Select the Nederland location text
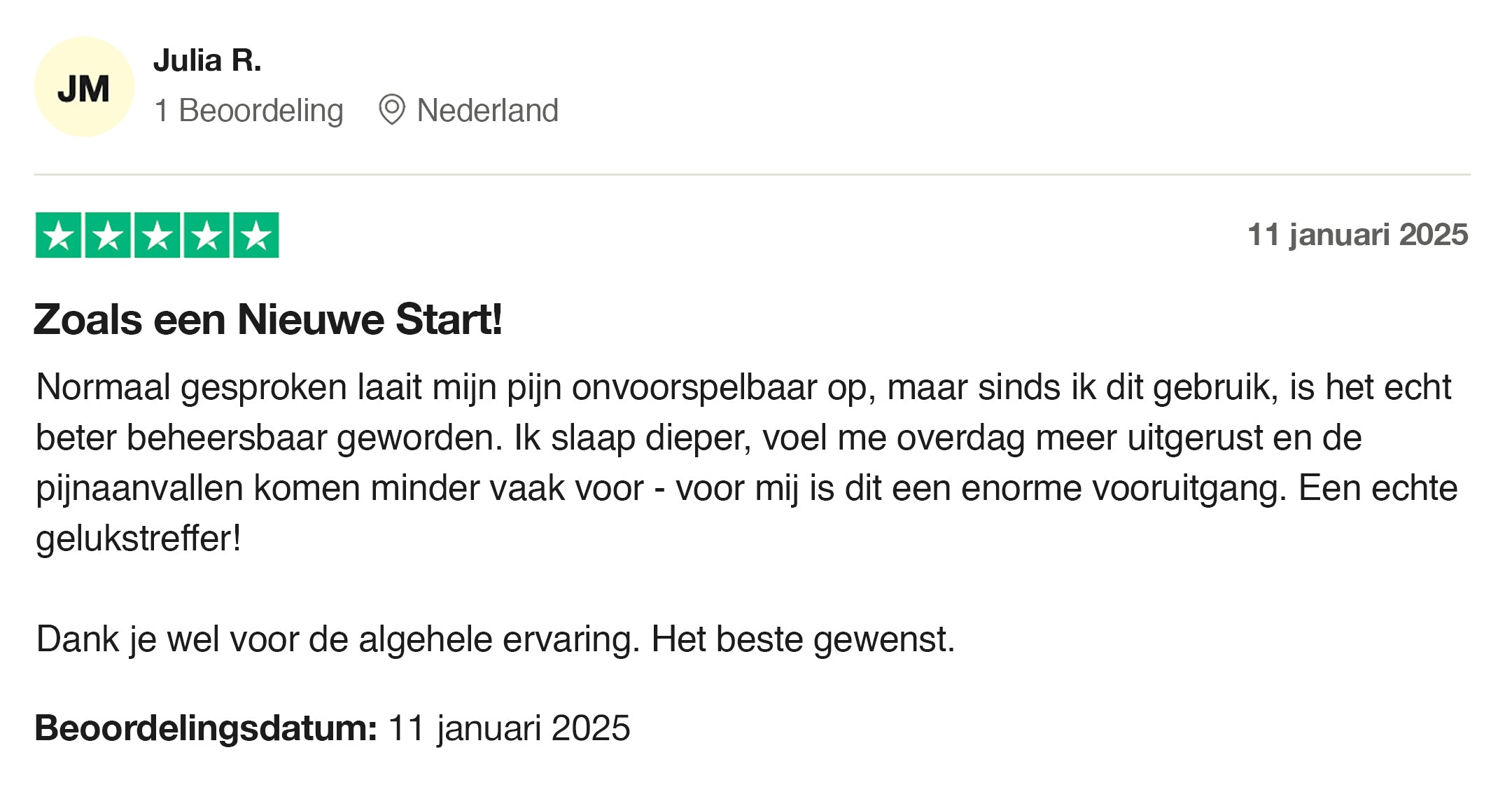The width and height of the screenshot is (1512, 792). pyautogui.click(x=487, y=111)
